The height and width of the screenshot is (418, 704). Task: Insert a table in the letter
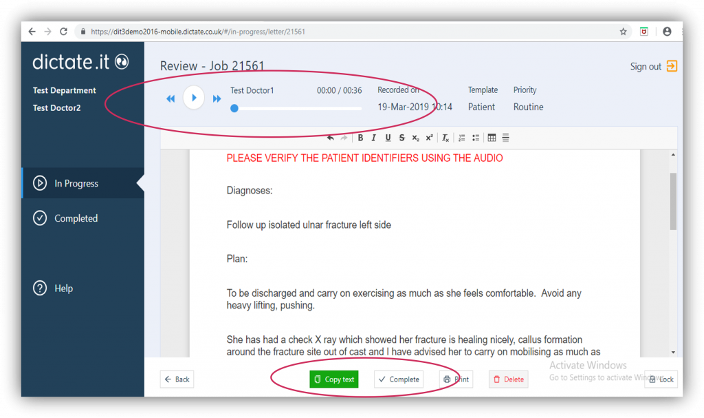coord(492,138)
